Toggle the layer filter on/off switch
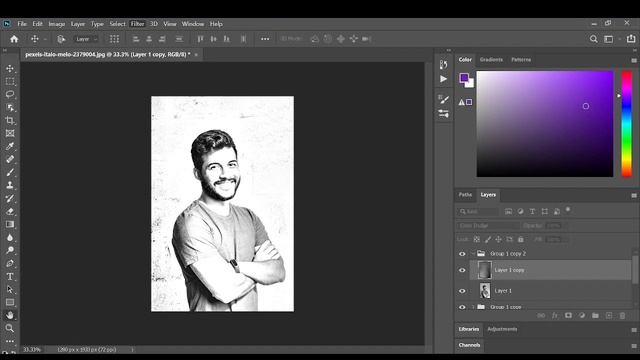The height and width of the screenshot is (360, 640). [568, 209]
